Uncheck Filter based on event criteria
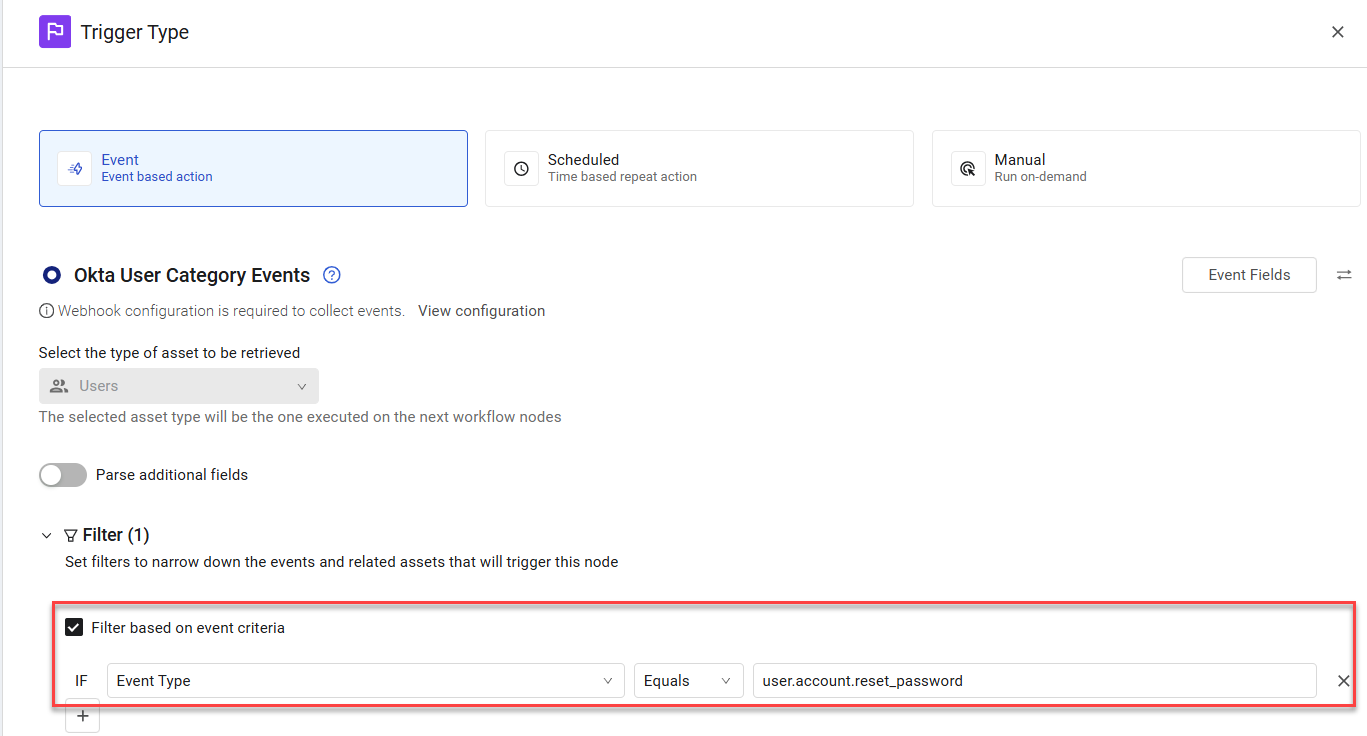Screen dimensions: 1367x736 pyautogui.click(x=74, y=628)
